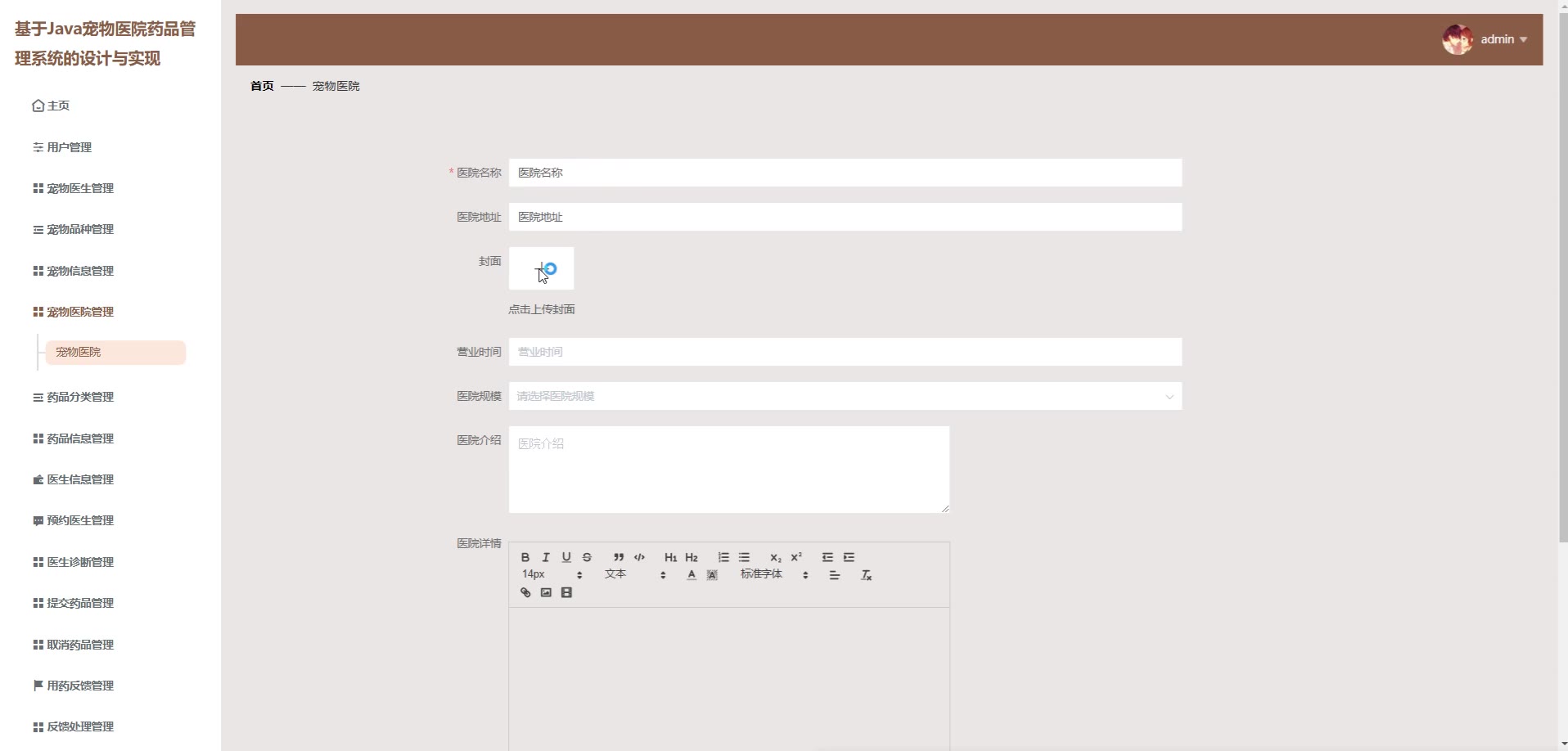Click the chat icon beside 预约医生管理
Image resolution: width=1568 pixels, height=751 pixels.
coord(38,520)
